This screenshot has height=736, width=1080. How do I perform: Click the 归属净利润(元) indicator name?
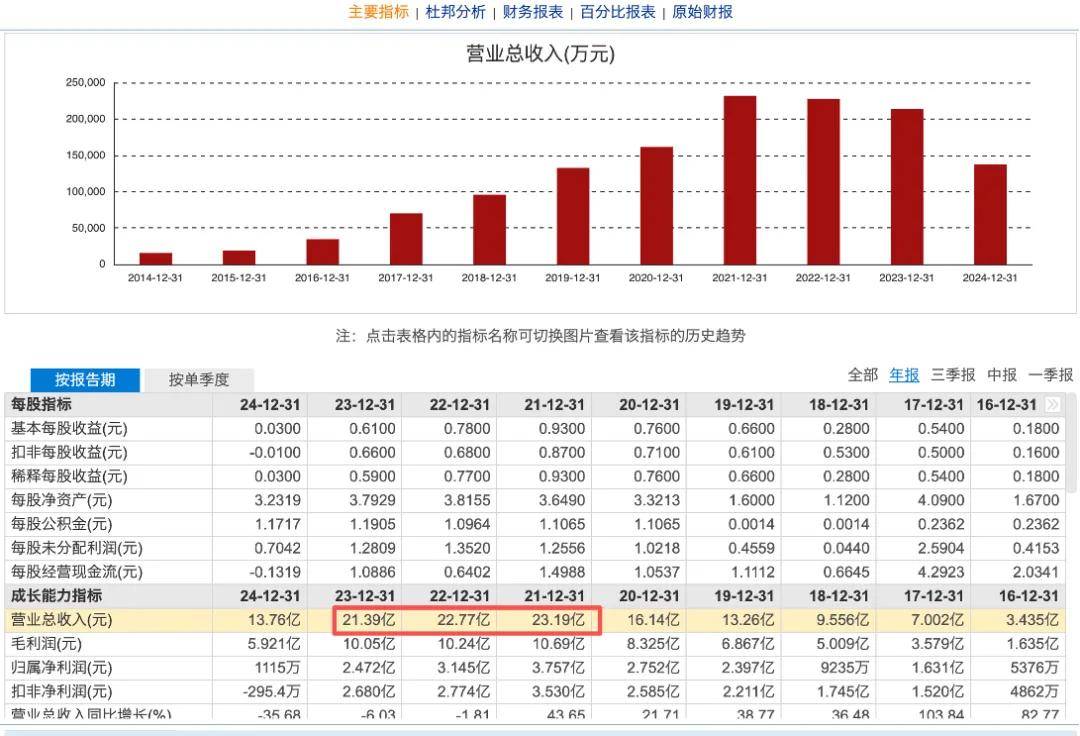pyautogui.click(x=61, y=668)
